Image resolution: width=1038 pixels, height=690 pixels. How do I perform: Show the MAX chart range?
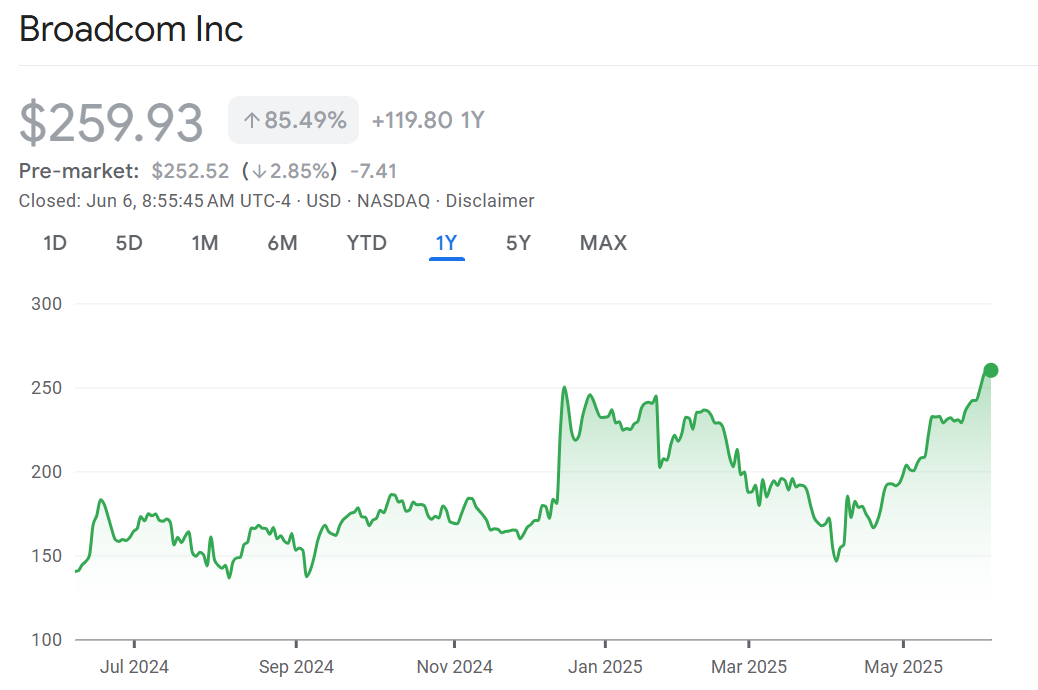(603, 243)
